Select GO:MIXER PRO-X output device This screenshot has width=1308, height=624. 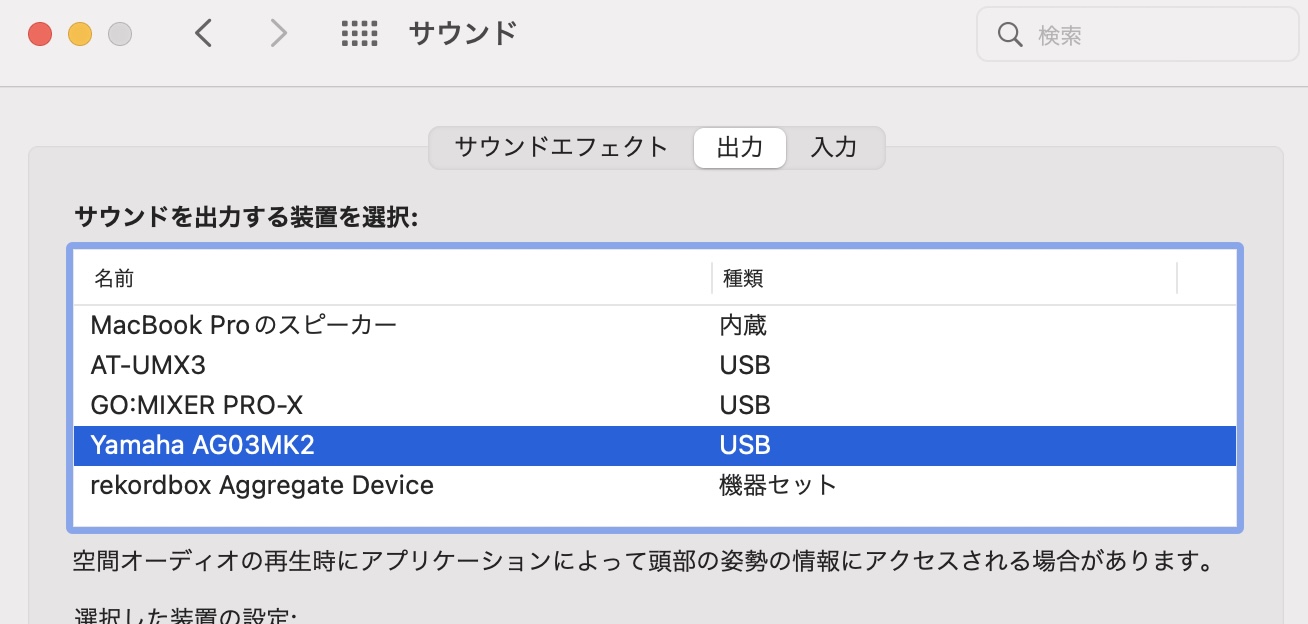tap(655, 405)
